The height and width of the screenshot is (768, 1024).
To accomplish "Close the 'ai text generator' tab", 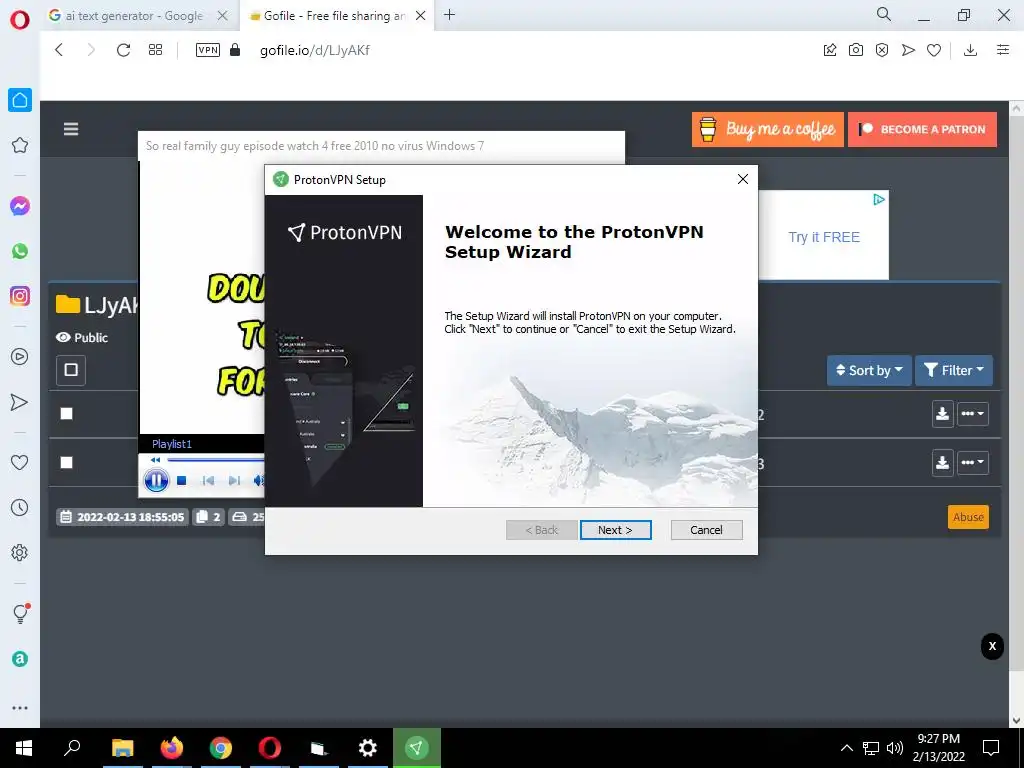I will click(223, 16).
